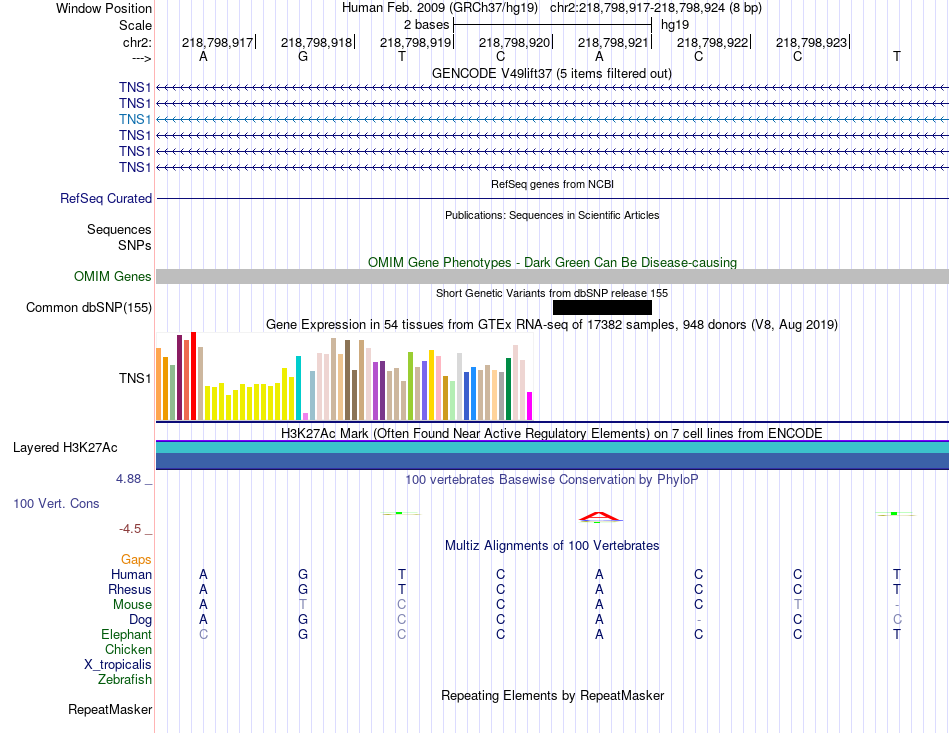Open Publications: Sequences in Scientific Articles title

tap(552, 215)
